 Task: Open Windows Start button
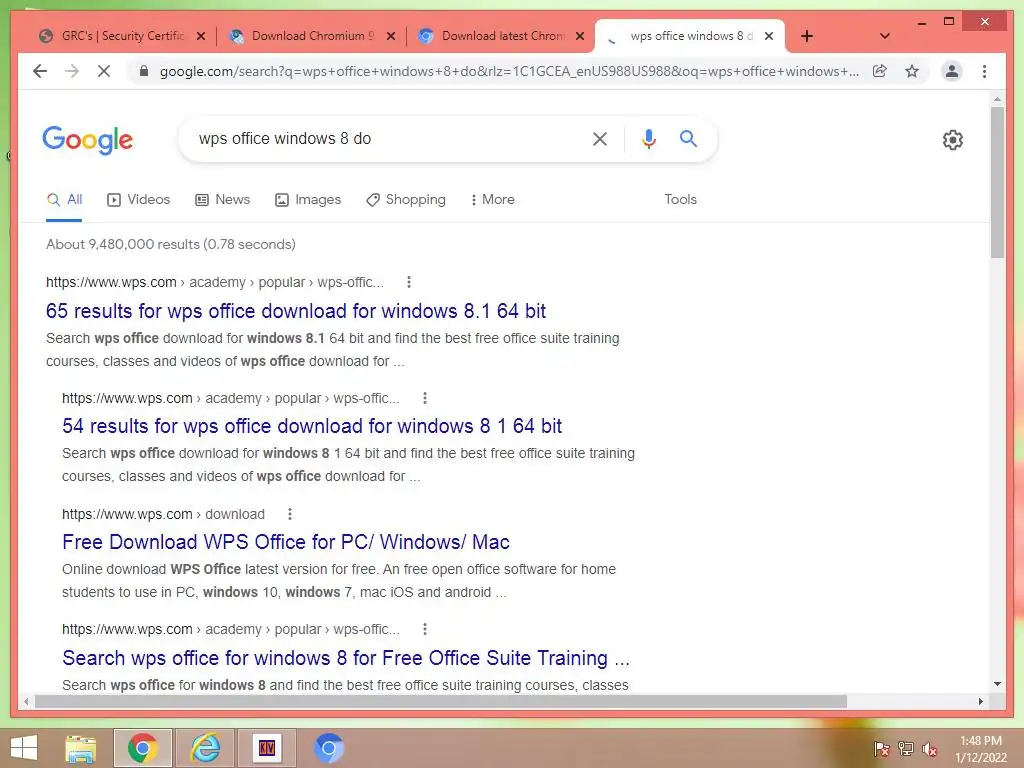pyautogui.click(x=24, y=748)
